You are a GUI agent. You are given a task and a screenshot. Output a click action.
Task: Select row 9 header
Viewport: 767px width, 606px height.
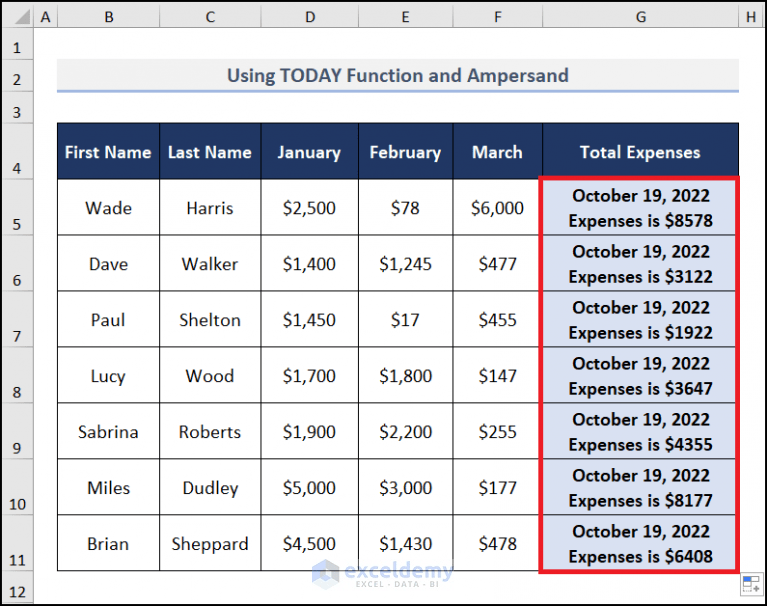[x=17, y=431]
